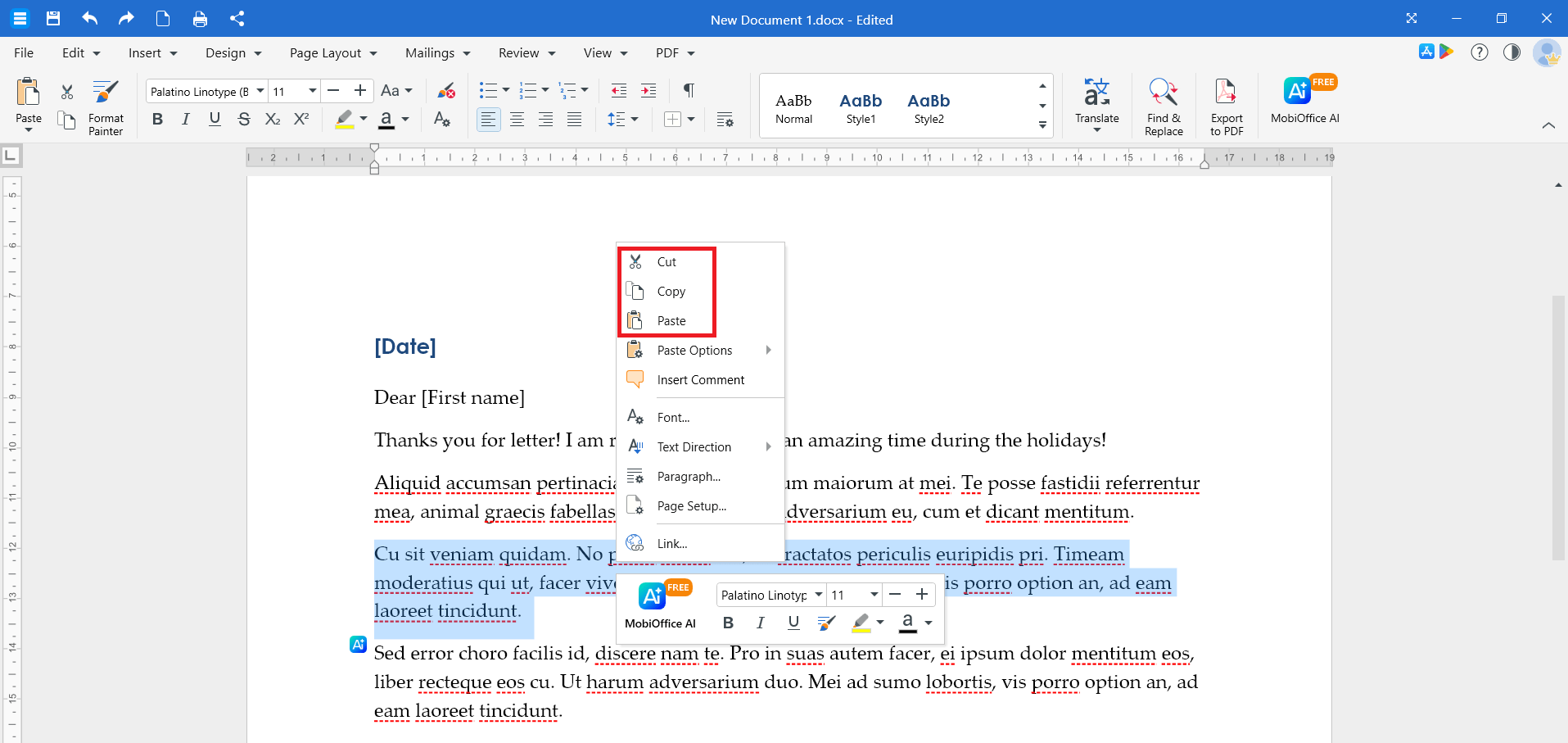Open the Page Layout menu
The image size is (1568, 743).
pos(333,53)
